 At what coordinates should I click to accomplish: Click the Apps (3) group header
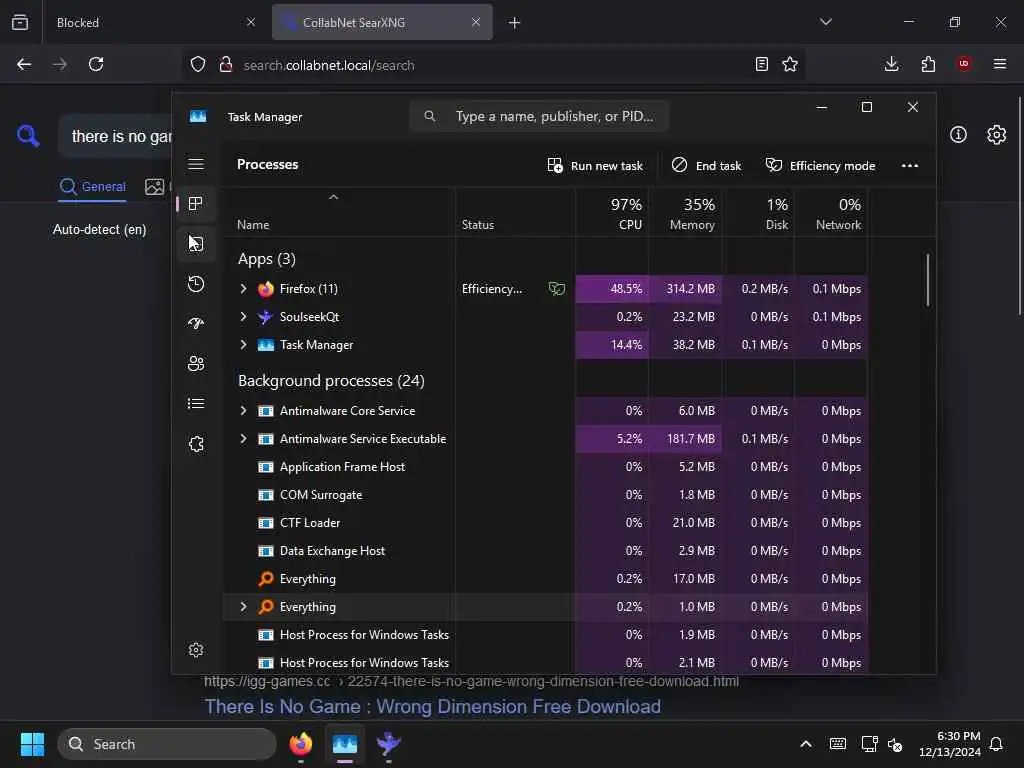(266, 259)
